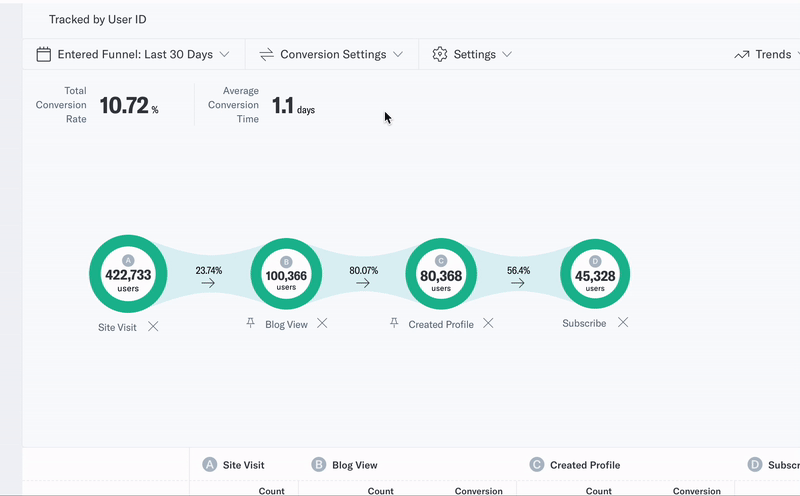The height and width of the screenshot is (496, 800).
Task: Open the Trends view selector
Action: point(767,55)
